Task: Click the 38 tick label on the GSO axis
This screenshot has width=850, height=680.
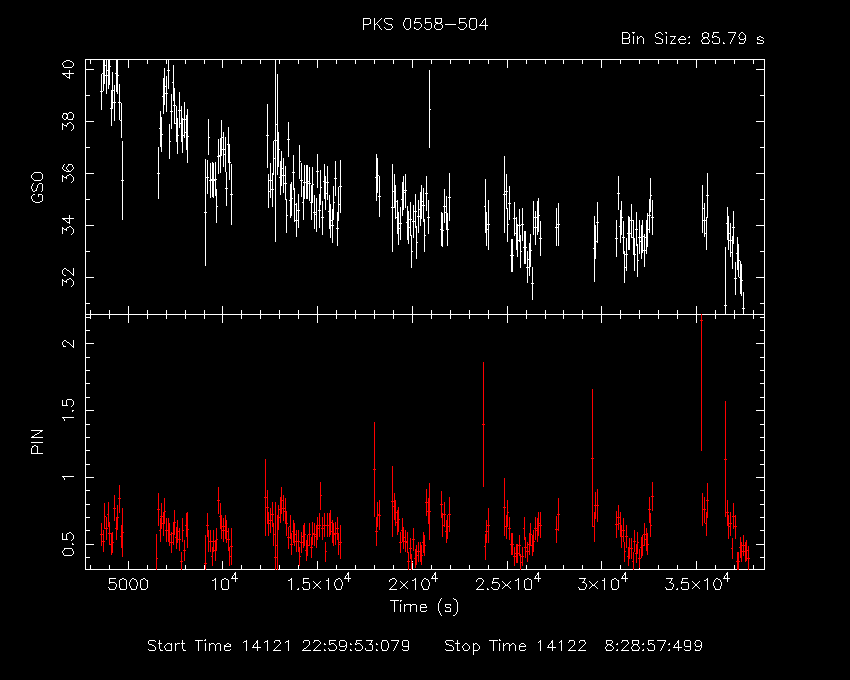Action: (x=68, y=121)
